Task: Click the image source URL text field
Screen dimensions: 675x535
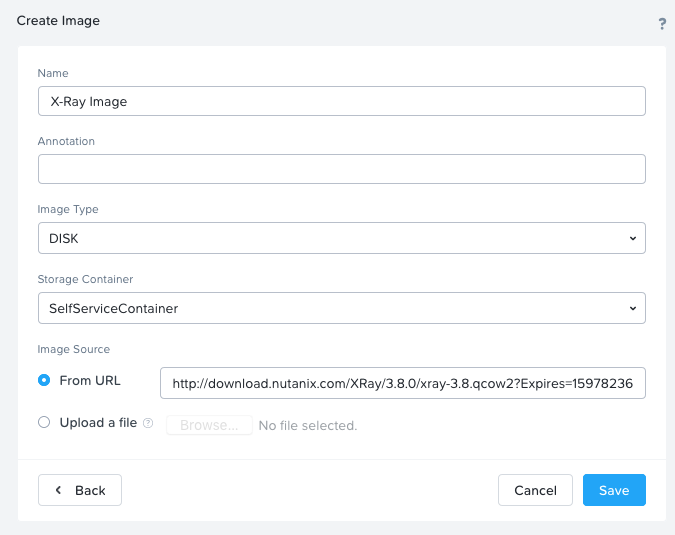Action: (402, 383)
